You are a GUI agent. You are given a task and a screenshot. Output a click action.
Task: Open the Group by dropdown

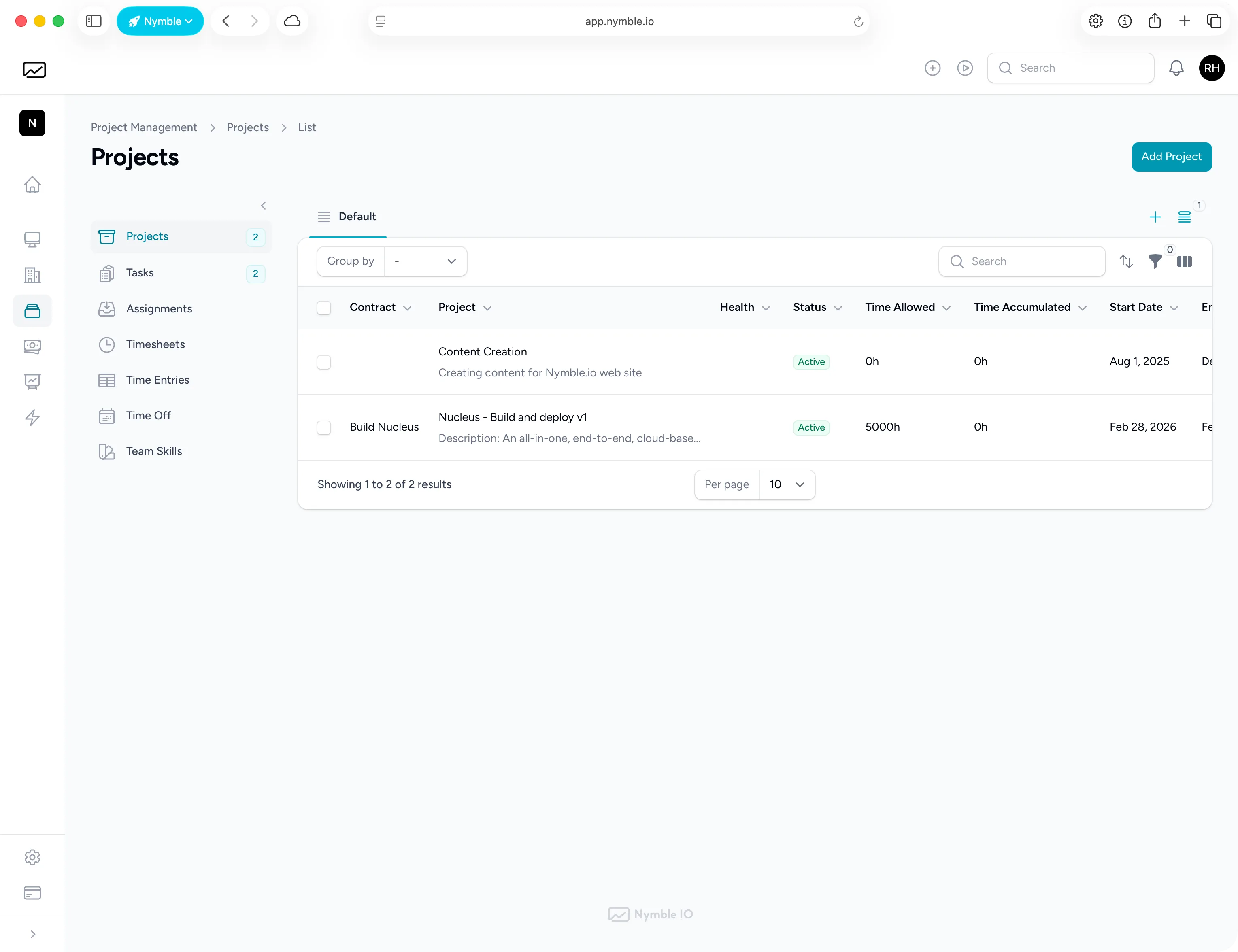(425, 261)
